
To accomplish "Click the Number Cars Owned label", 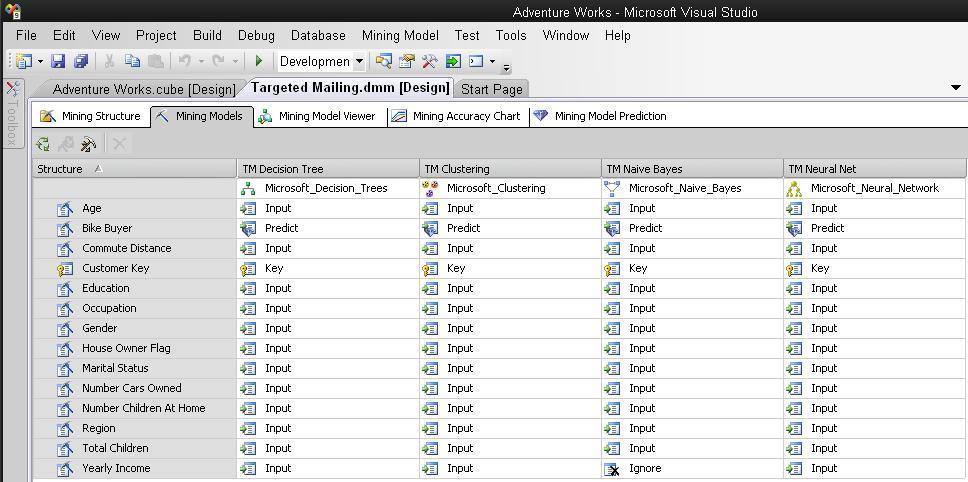I will [131, 388].
